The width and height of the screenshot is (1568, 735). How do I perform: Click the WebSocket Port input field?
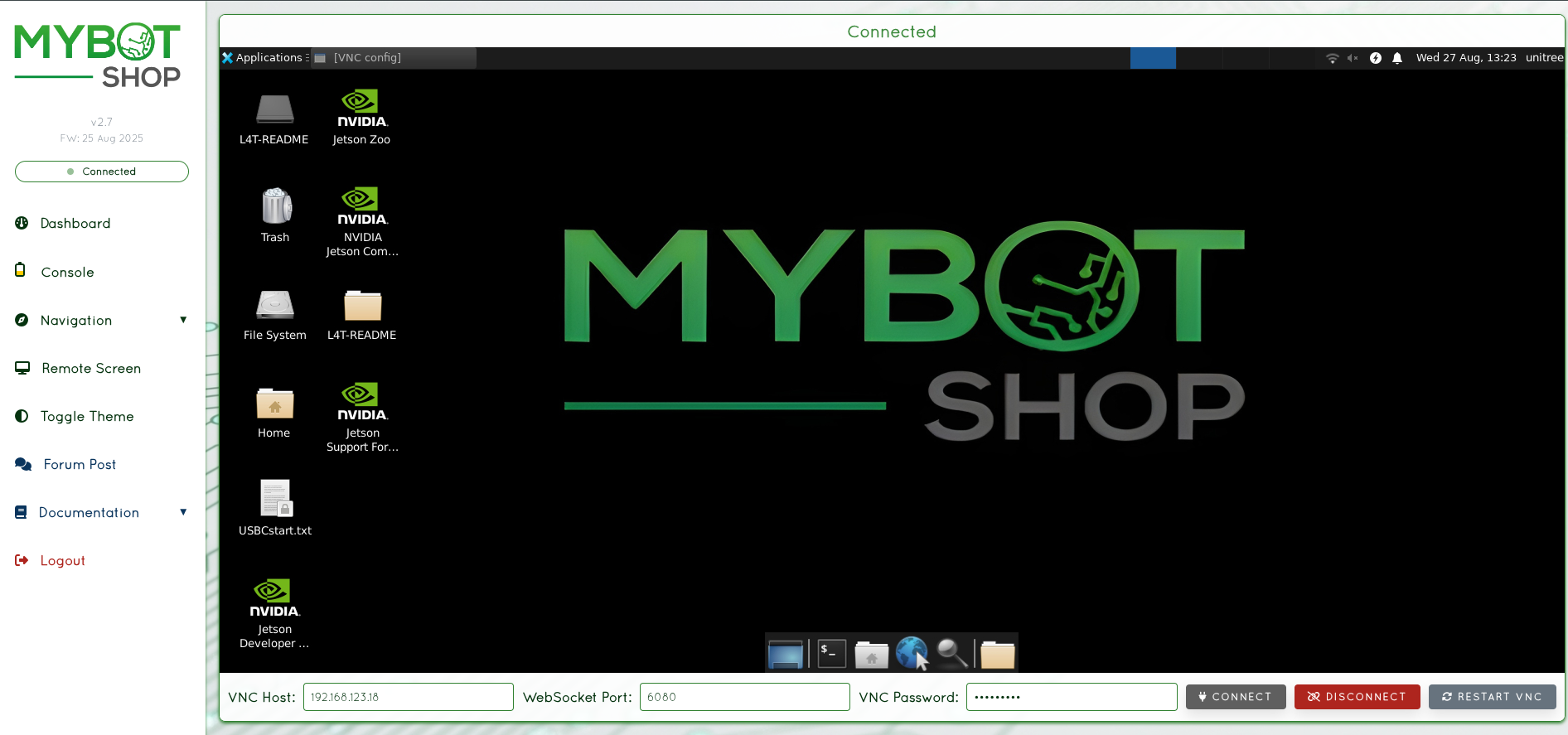coord(744,697)
